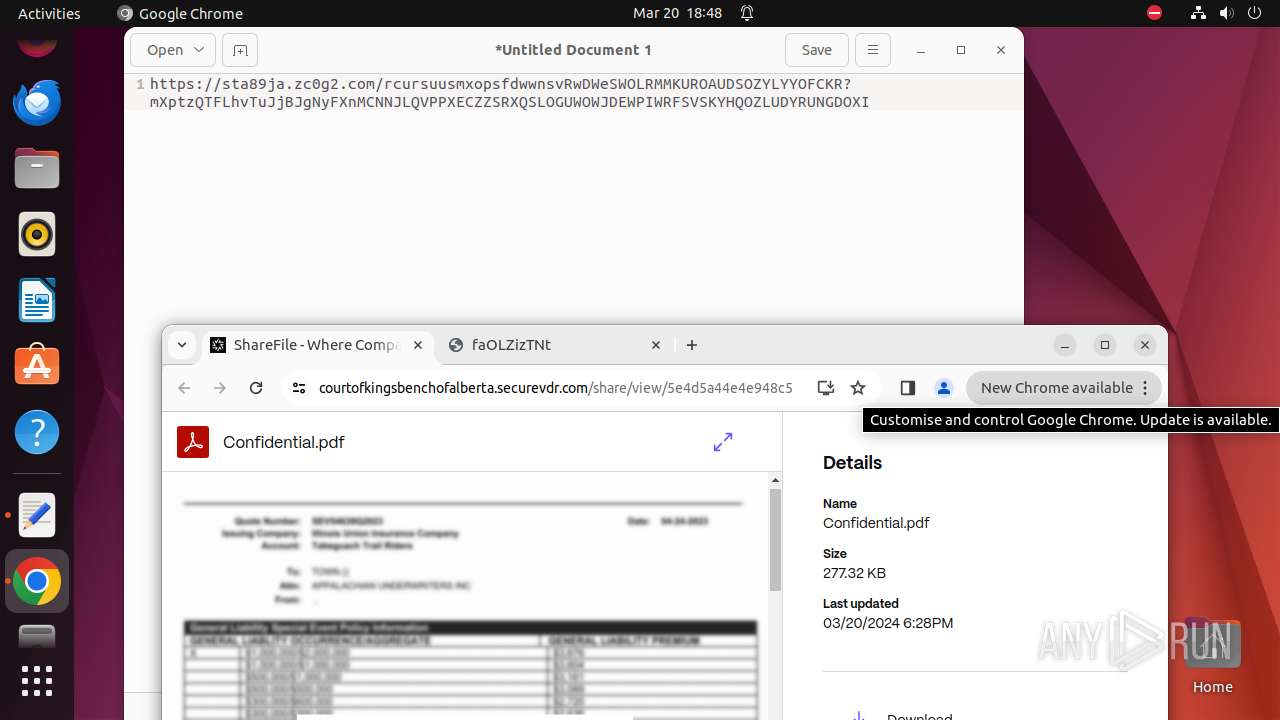Expand Open recent files dropdown
Image resolution: width=1280 pixels, height=720 pixels.
(x=199, y=50)
